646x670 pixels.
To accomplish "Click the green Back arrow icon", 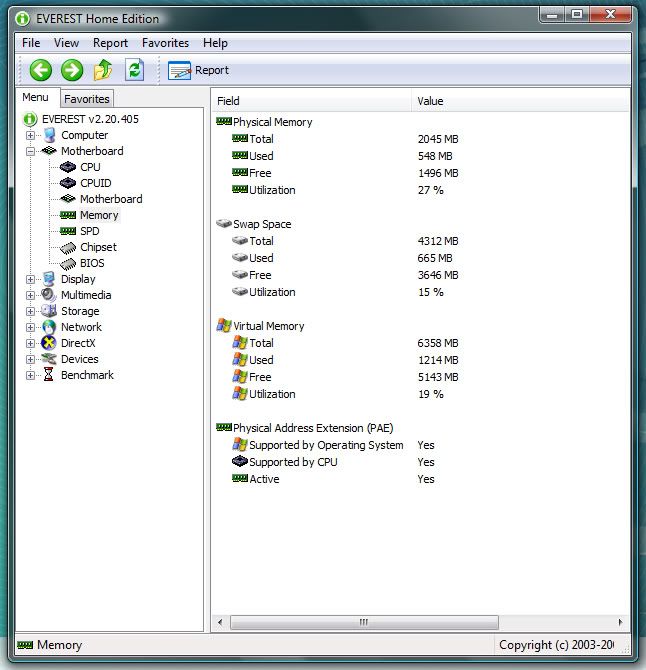I will coord(41,70).
